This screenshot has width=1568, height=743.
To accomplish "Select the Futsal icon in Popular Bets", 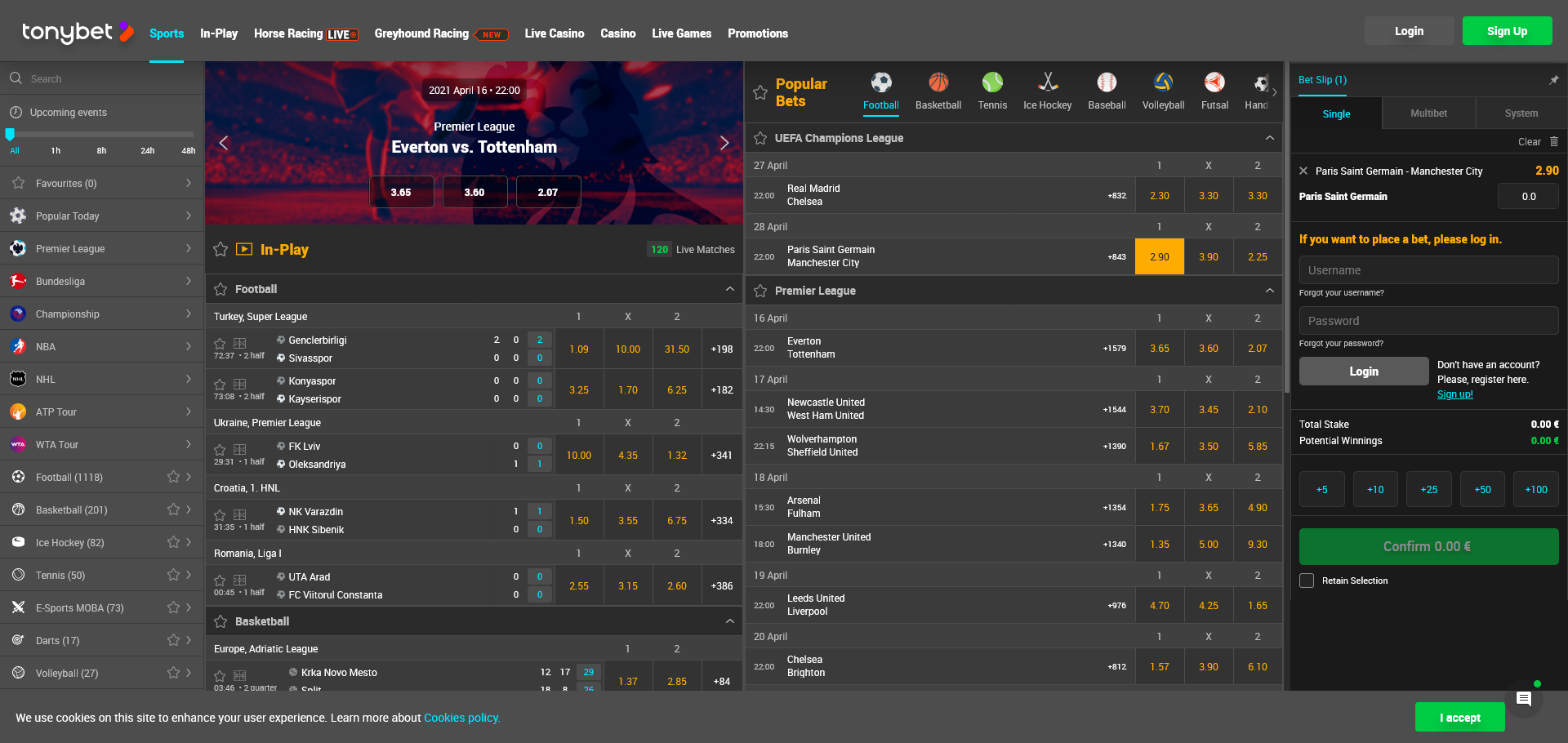I will tap(1214, 82).
